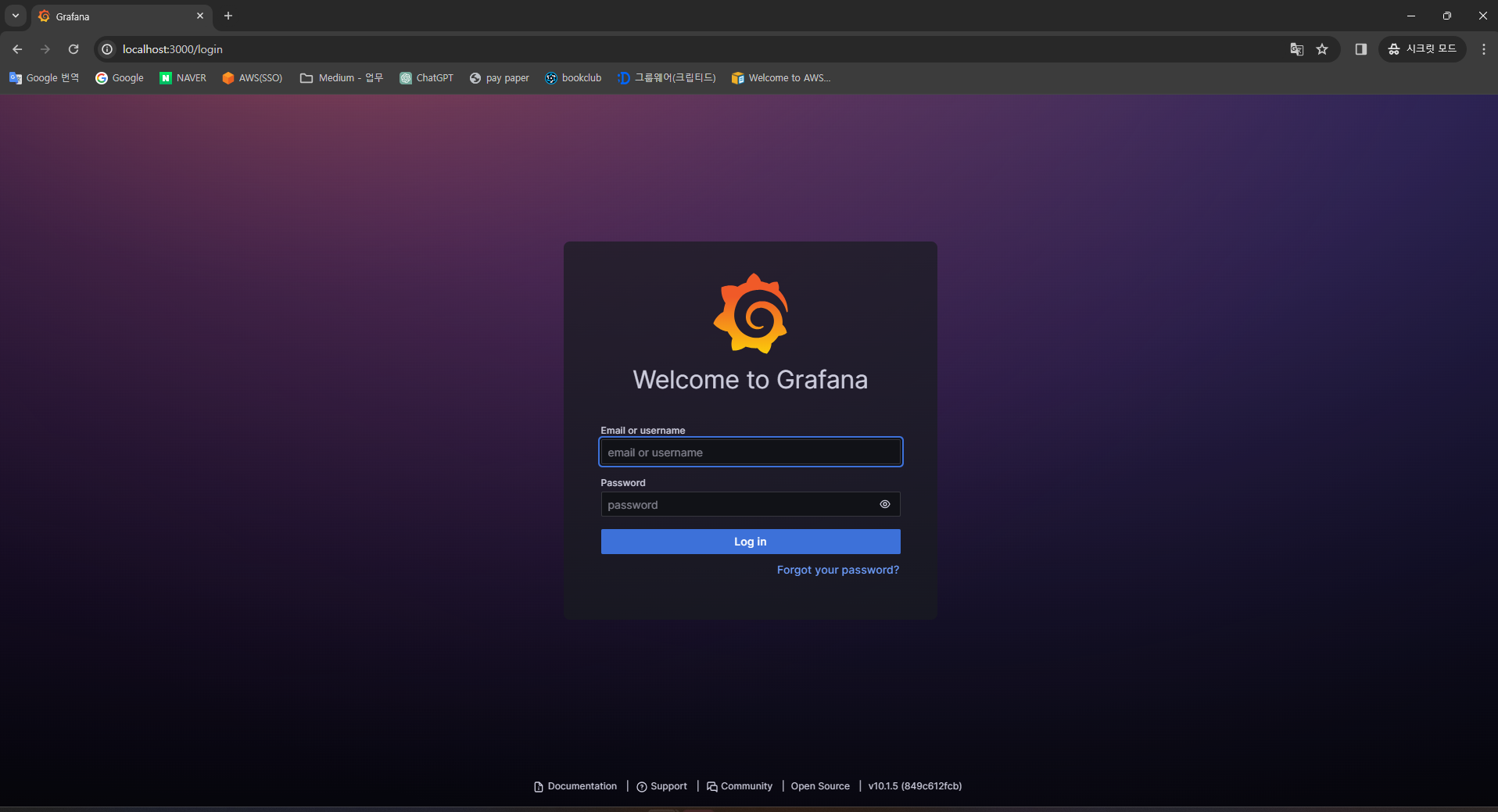Viewport: 1498px width, 812px height.
Task: Open the pay paper bookmark
Action: click(x=500, y=78)
